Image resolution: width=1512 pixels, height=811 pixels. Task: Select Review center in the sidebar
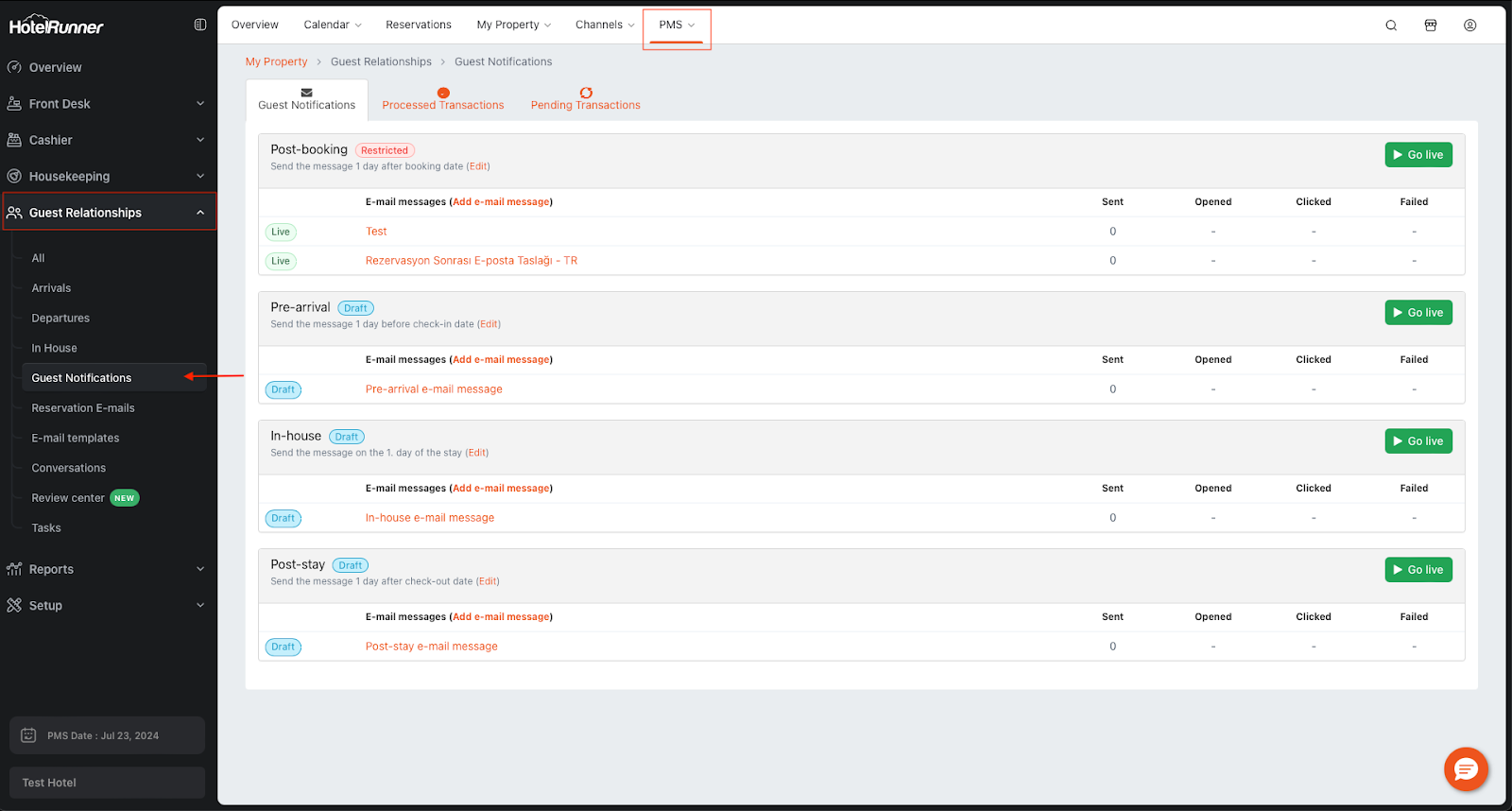coord(68,498)
